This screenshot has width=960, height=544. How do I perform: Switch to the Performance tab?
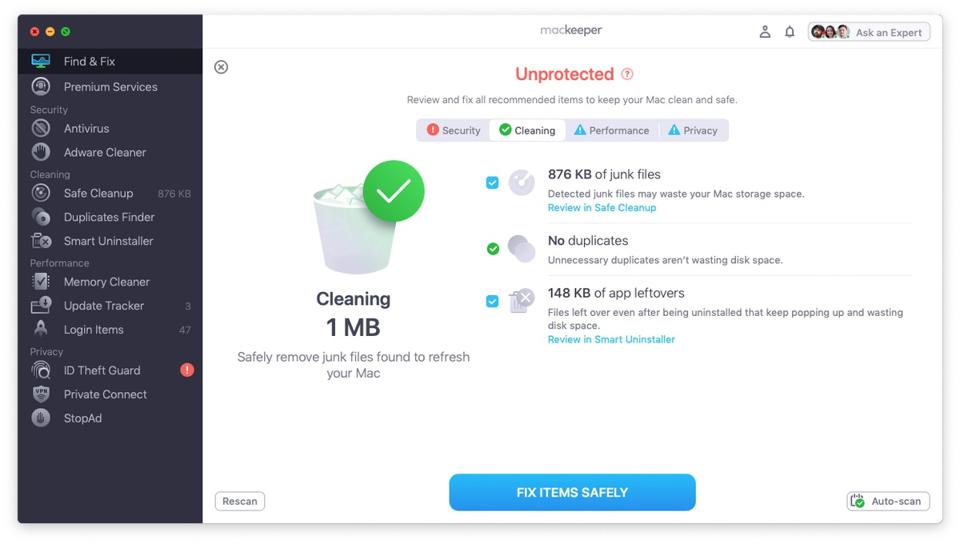point(611,130)
